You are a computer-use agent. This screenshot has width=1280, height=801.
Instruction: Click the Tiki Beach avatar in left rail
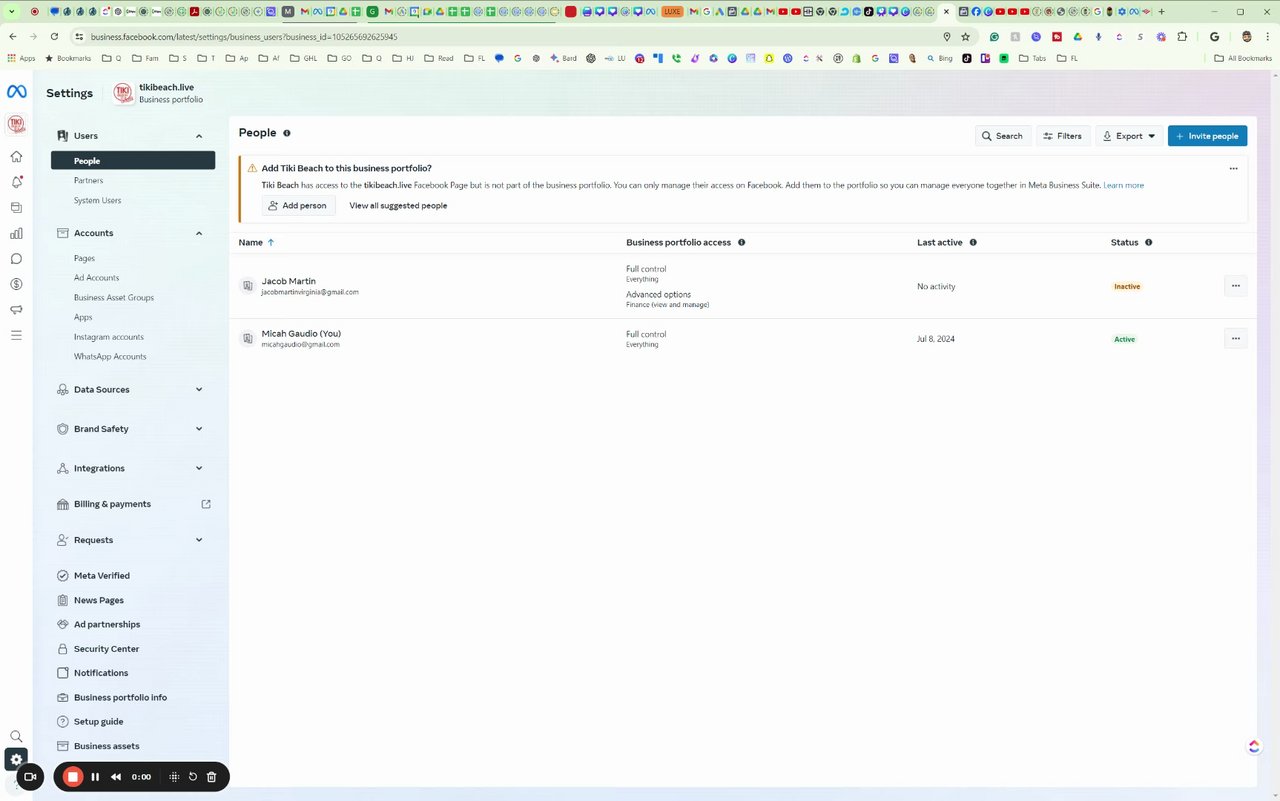(16, 124)
